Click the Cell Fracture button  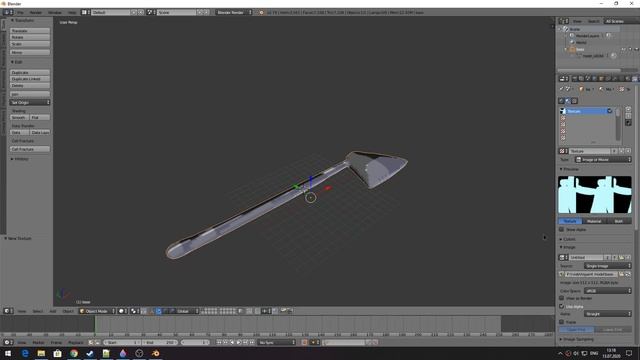pyautogui.click(x=30, y=149)
